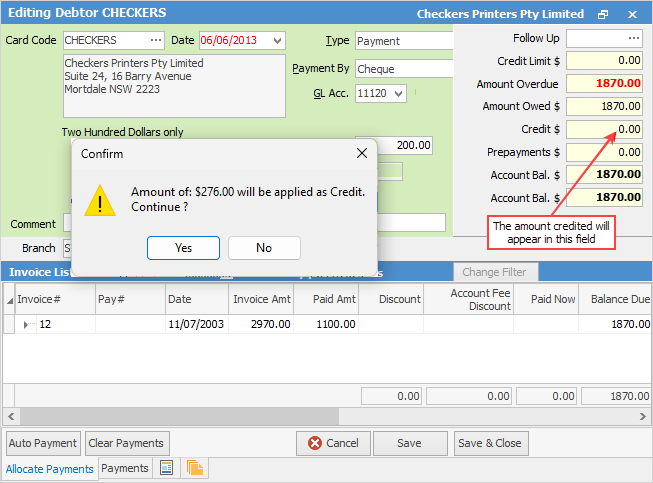Switch to the Payments tab

tap(125, 468)
